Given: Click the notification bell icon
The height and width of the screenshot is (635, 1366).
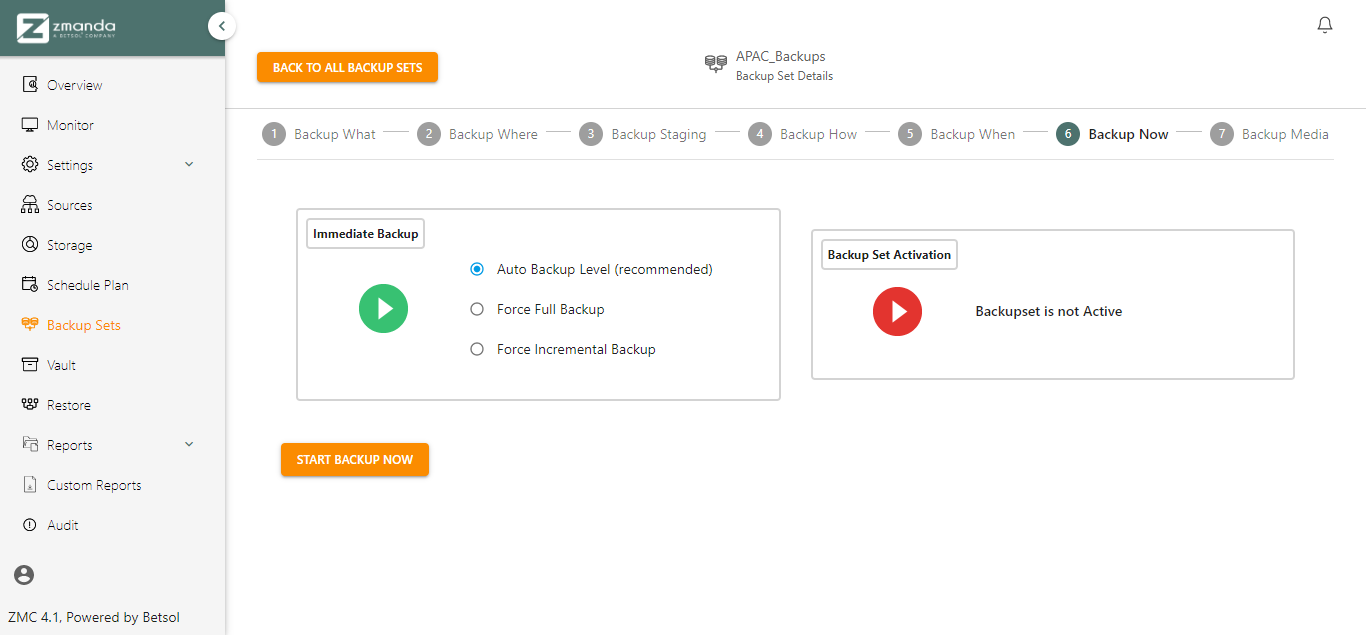Looking at the screenshot, I should click(x=1325, y=25).
